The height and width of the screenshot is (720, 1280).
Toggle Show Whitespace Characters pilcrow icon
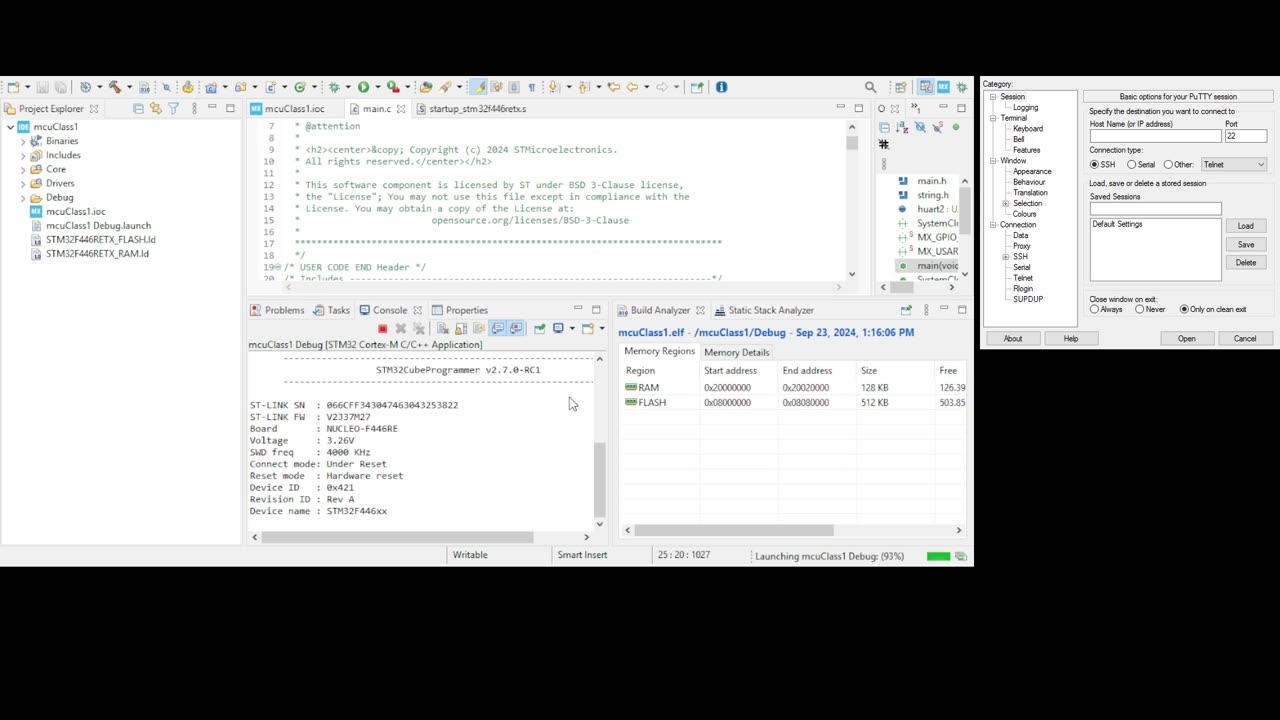[532, 87]
